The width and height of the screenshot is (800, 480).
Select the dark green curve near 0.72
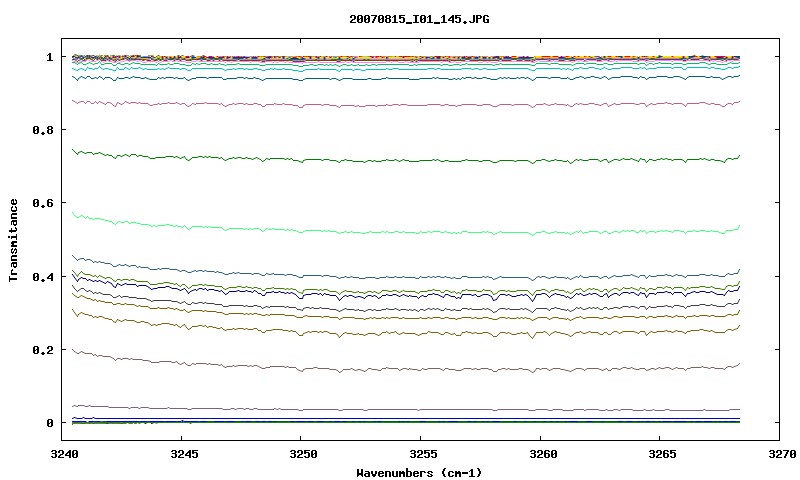(x=408, y=161)
